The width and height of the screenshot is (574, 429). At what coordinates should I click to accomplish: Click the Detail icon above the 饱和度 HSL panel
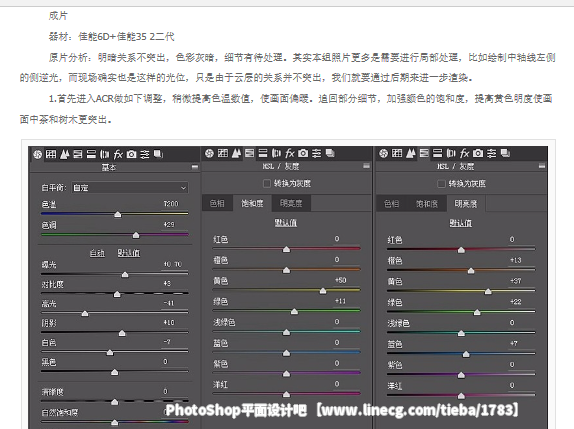pyautogui.click(x=236, y=153)
